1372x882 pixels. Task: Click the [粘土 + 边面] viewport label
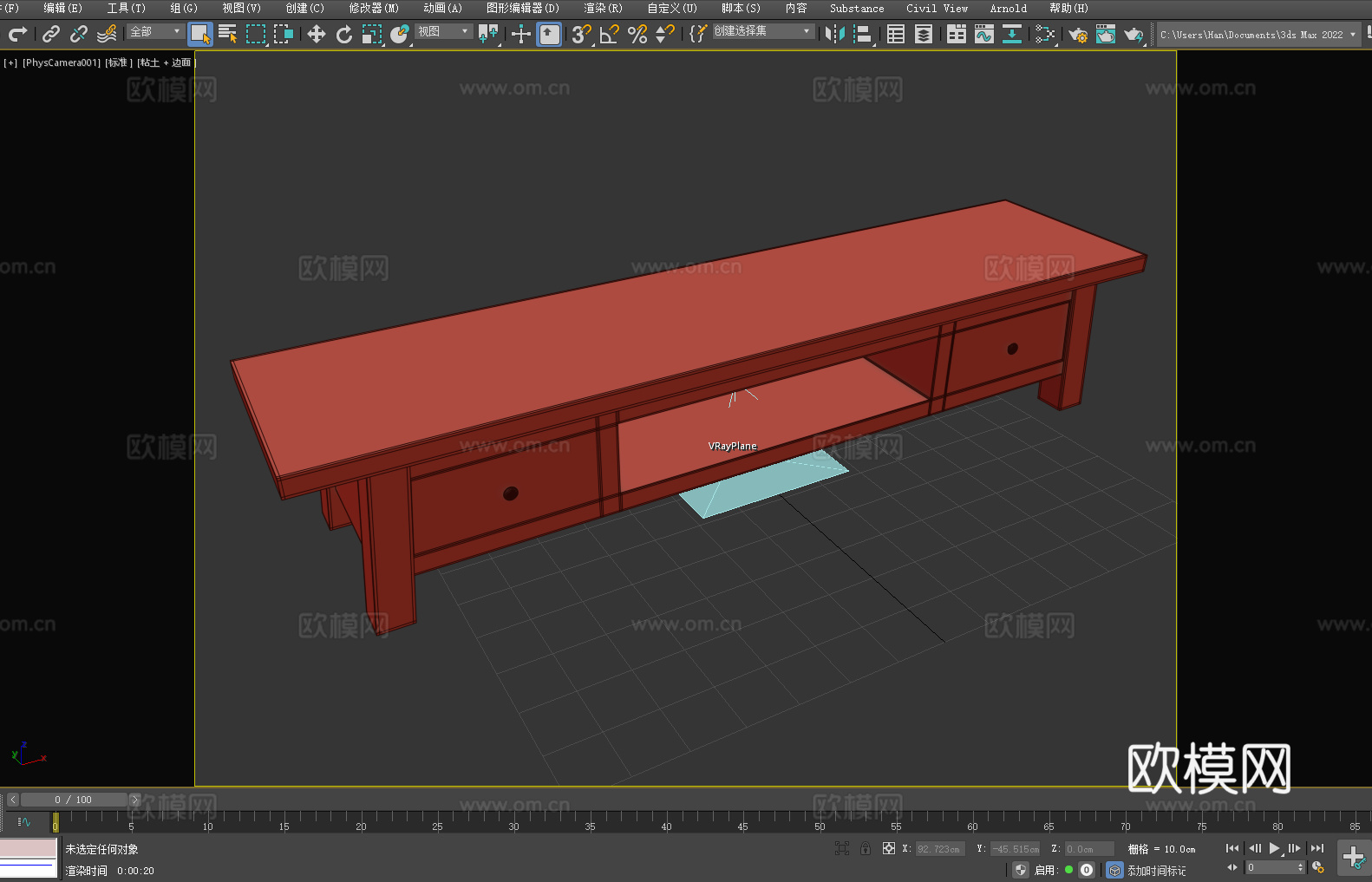[x=167, y=62]
